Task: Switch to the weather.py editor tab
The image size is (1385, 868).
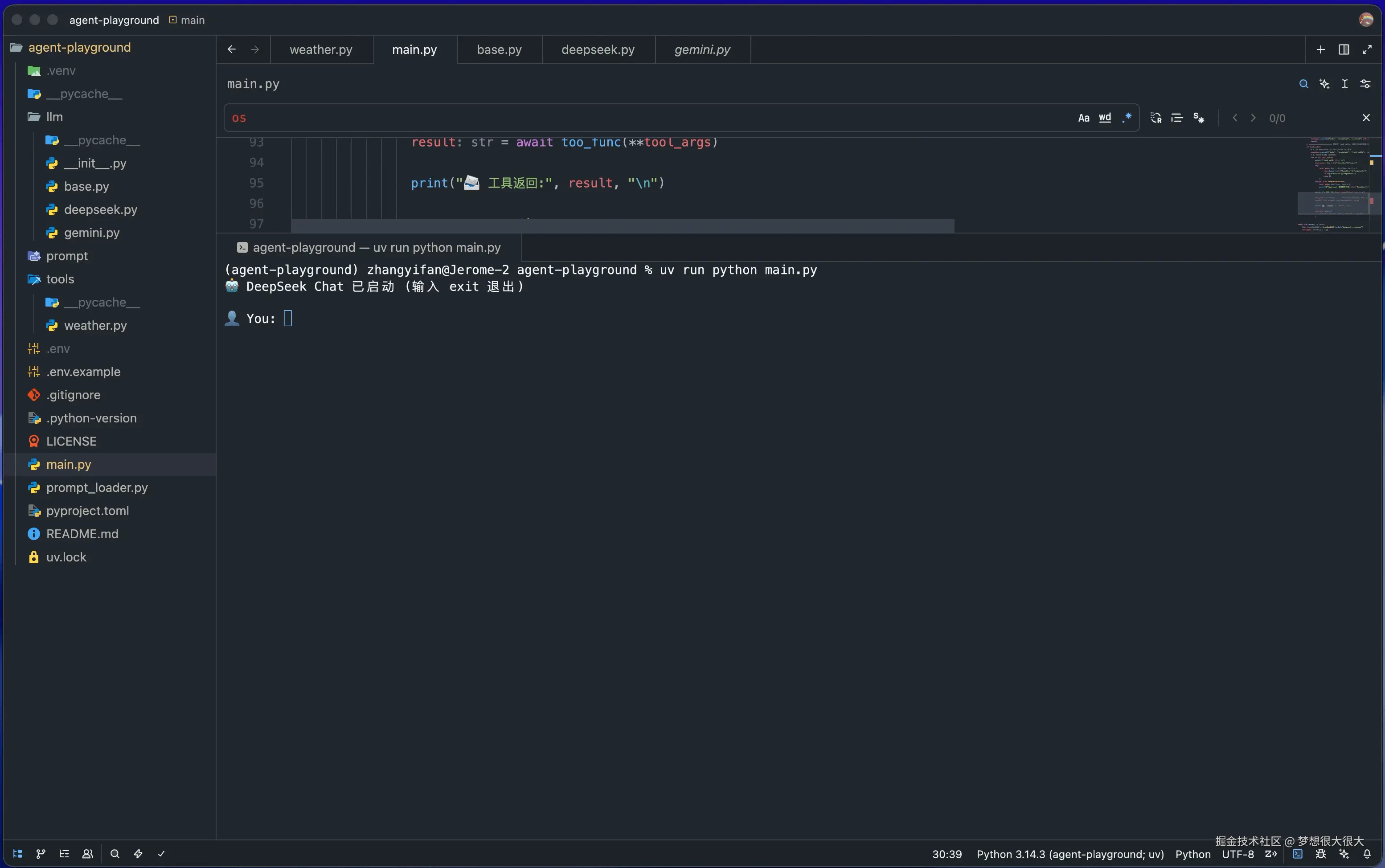Action: coord(321,49)
